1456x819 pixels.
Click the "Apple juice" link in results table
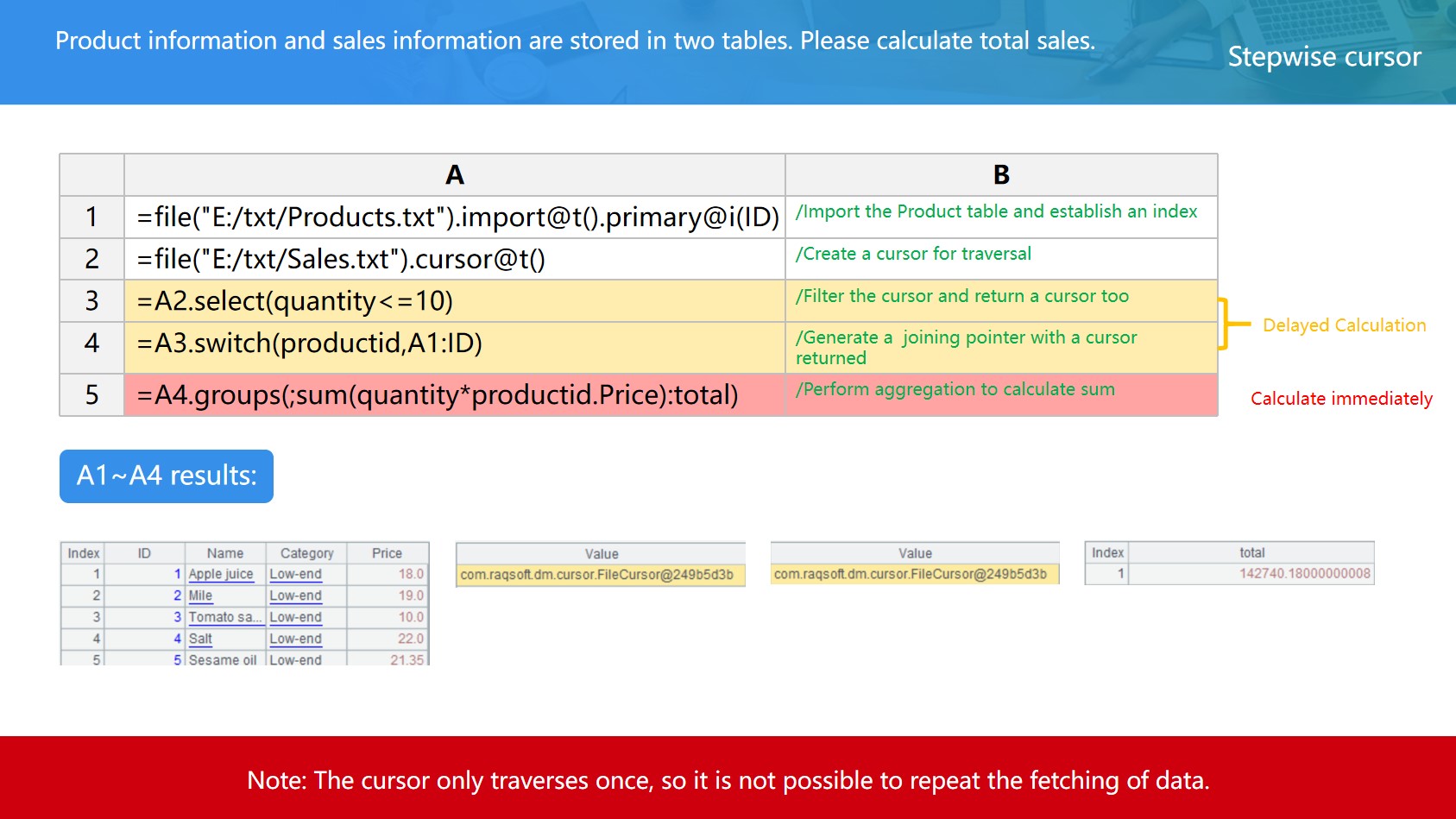coord(221,575)
